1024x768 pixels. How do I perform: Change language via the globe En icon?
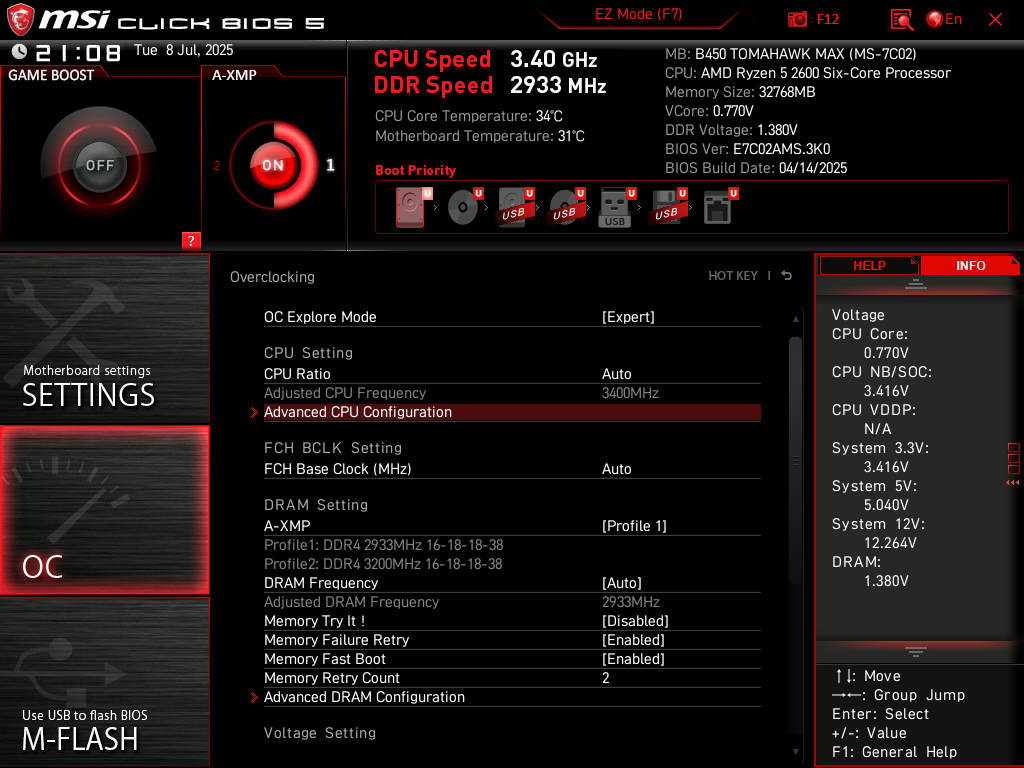pyautogui.click(x=944, y=20)
